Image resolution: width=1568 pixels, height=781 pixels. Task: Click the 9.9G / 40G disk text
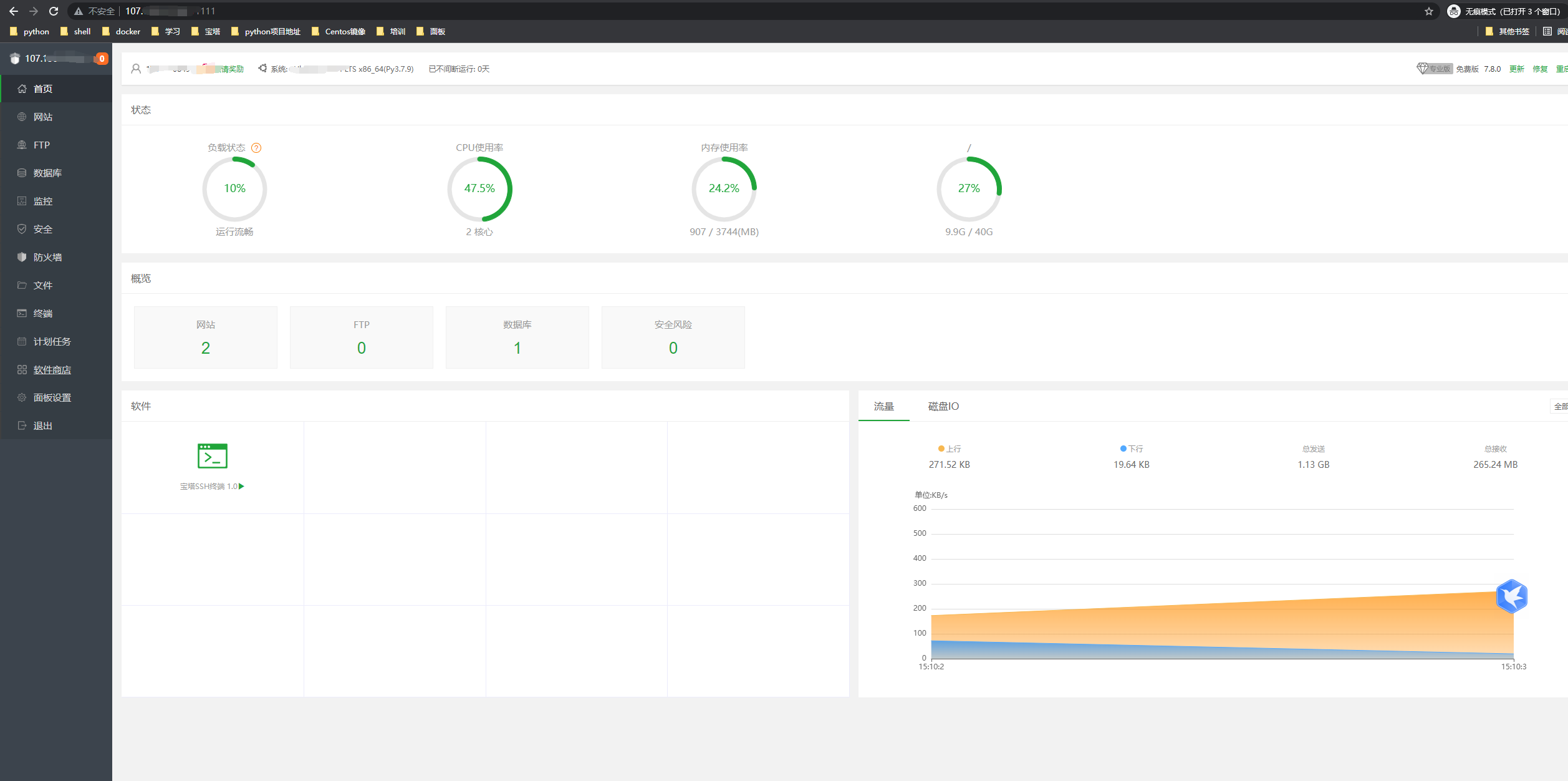(x=969, y=231)
